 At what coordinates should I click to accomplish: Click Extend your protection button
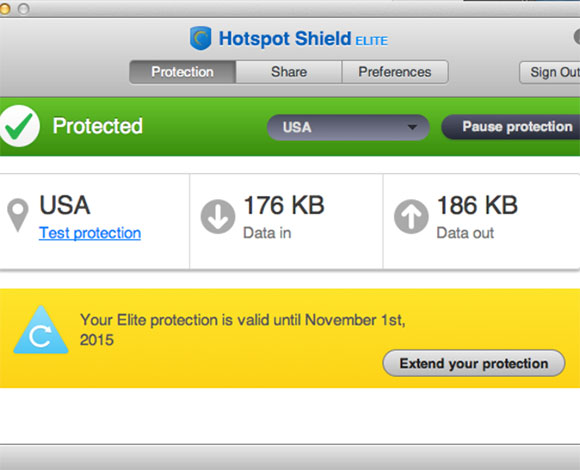point(474,363)
